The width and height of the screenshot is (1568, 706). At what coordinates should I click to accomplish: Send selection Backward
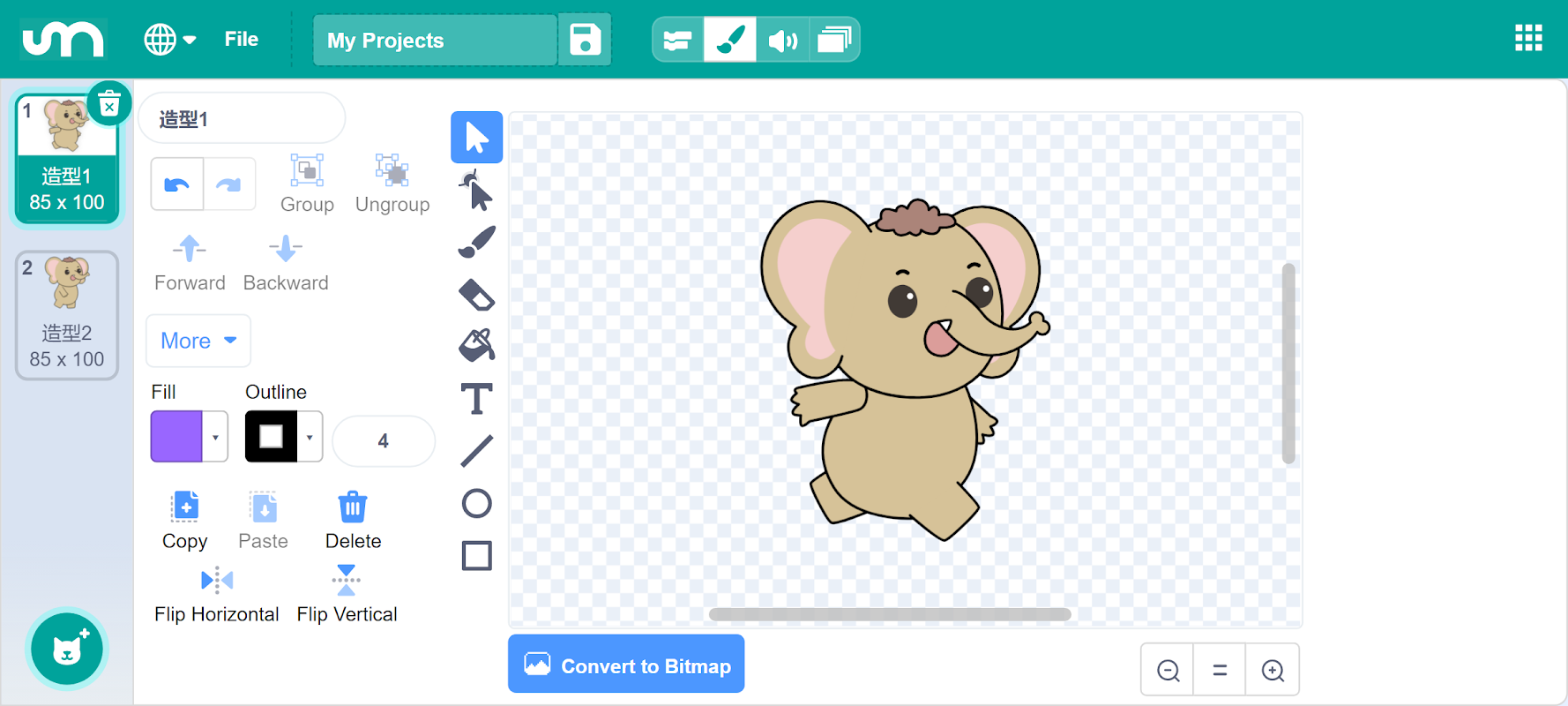286,263
